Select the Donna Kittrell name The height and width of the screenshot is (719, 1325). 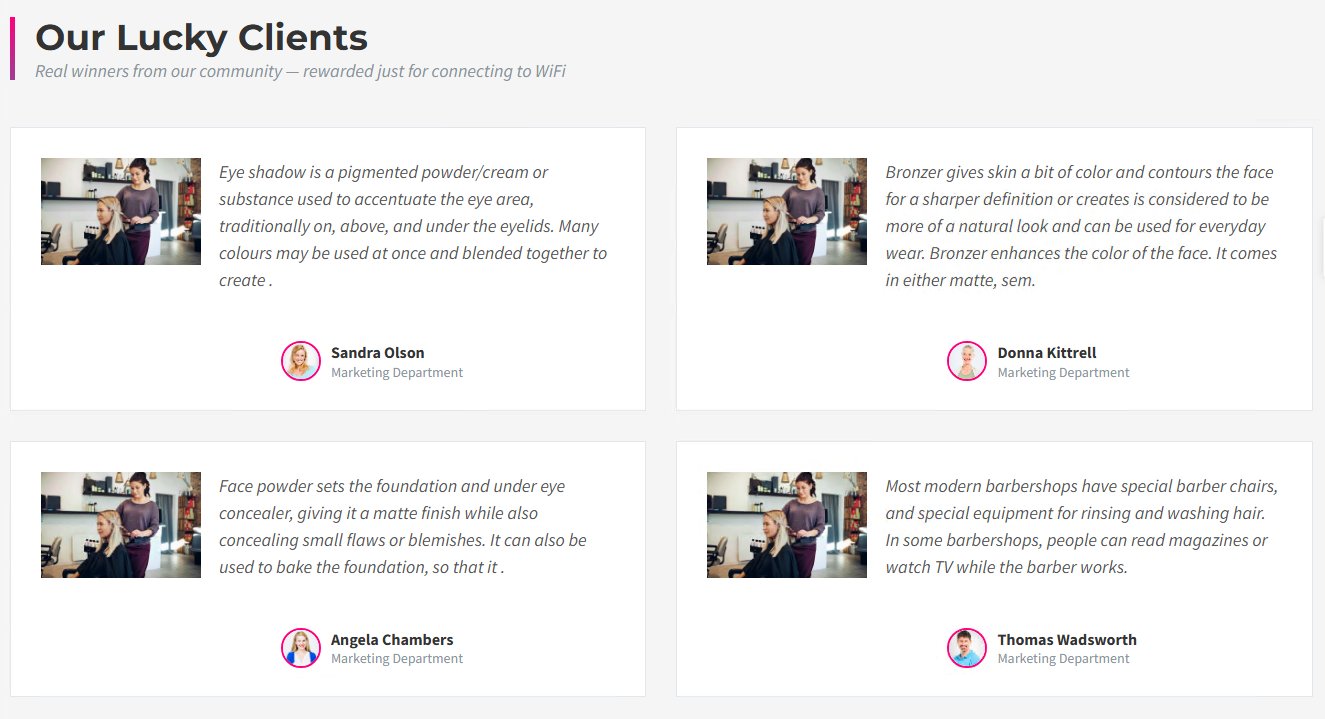point(1046,353)
